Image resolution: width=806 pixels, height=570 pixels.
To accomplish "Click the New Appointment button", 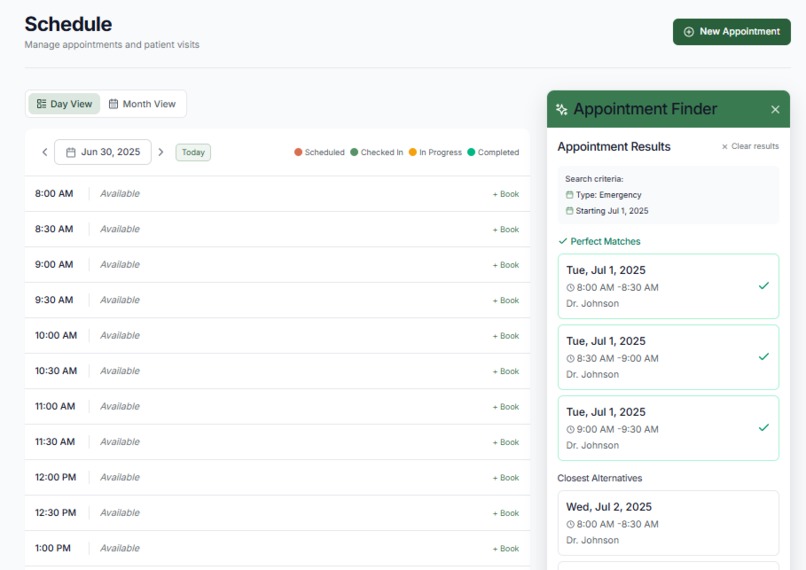I will 731,32.
